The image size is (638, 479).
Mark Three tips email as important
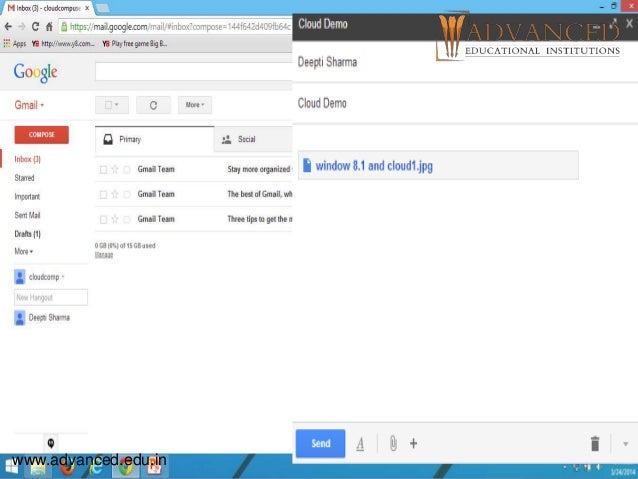pos(127,220)
